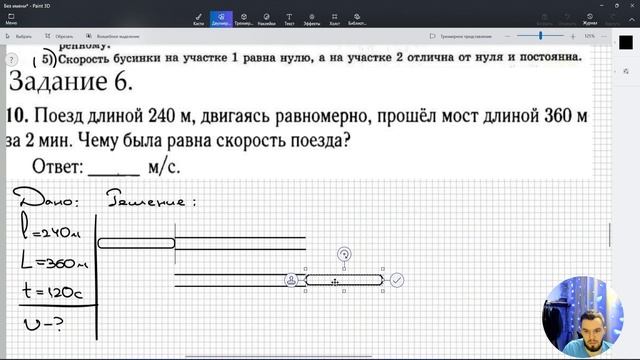The height and width of the screenshot is (360, 640).
Task: Open the Наклейки stickers tab
Action: 267,19
